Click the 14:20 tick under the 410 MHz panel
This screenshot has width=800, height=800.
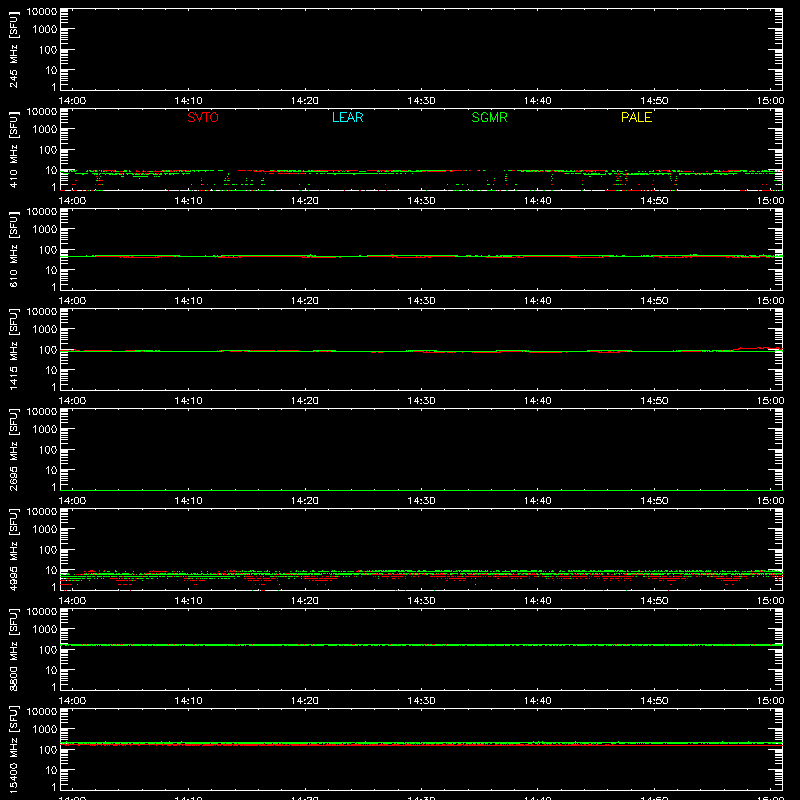click(305, 201)
